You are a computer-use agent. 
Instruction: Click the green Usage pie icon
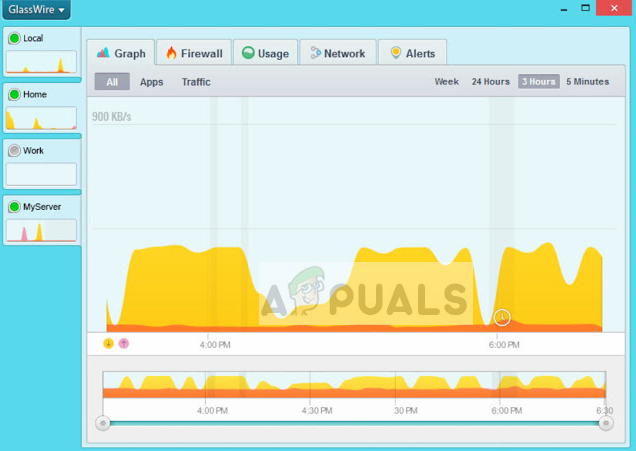248,53
